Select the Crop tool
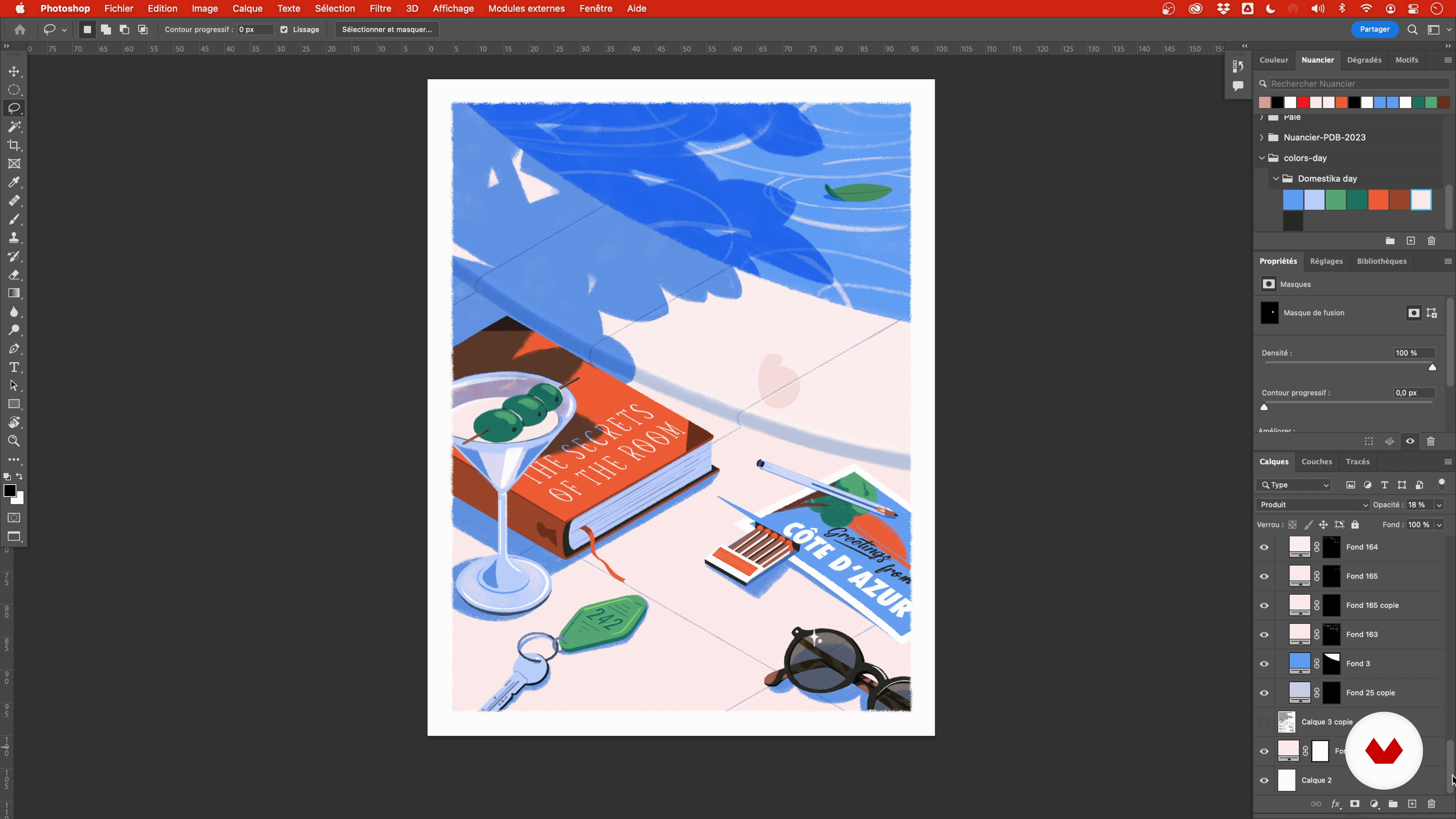The image size is (1456, 819). point(14,145)
